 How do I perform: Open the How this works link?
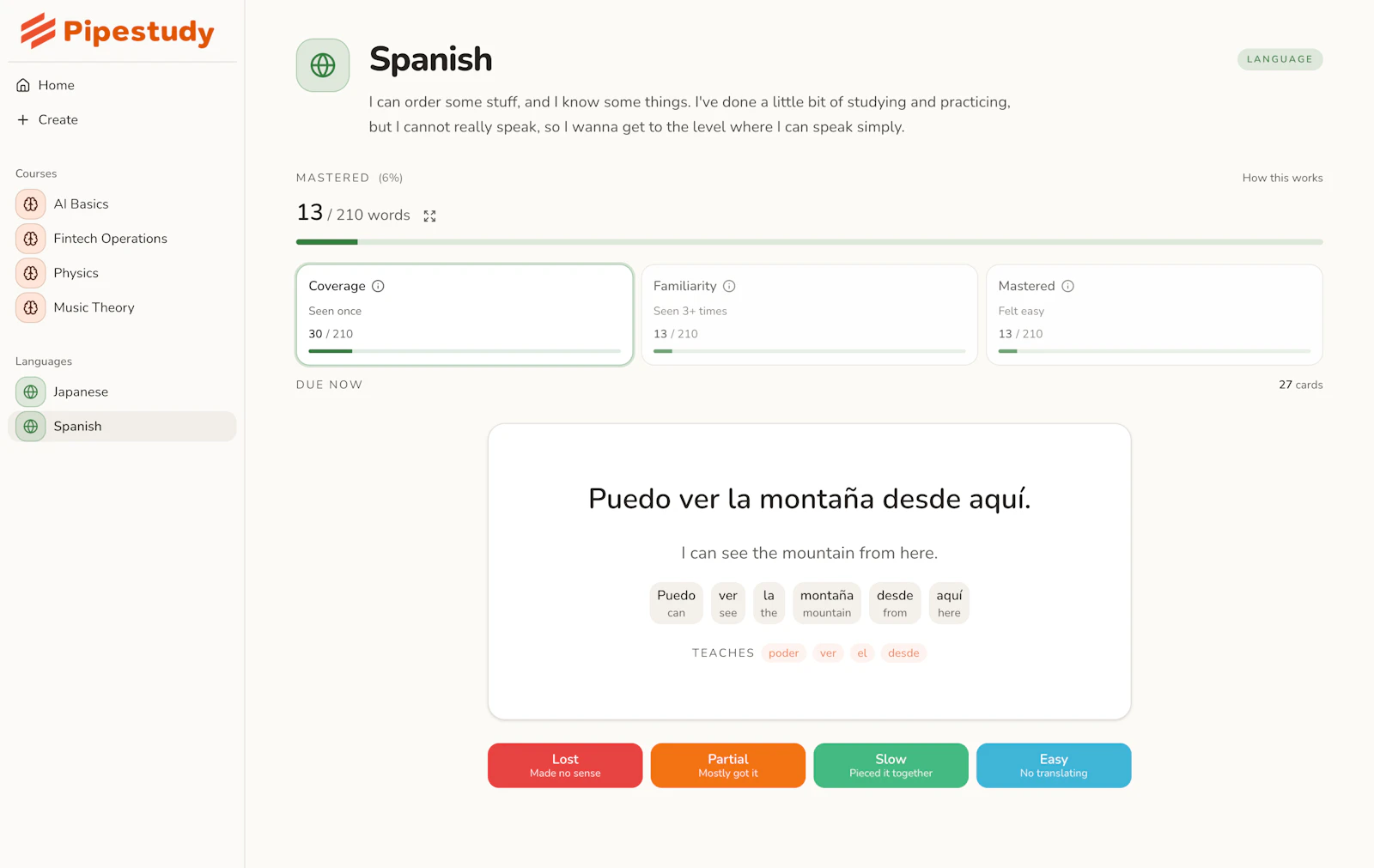pos(1282,178)
